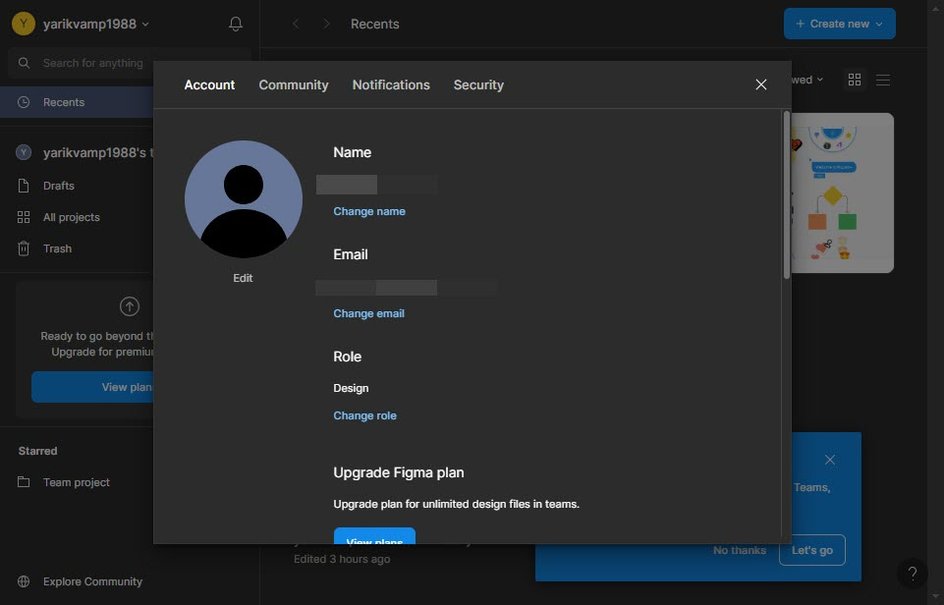Click the Change name link

[369, 211]
